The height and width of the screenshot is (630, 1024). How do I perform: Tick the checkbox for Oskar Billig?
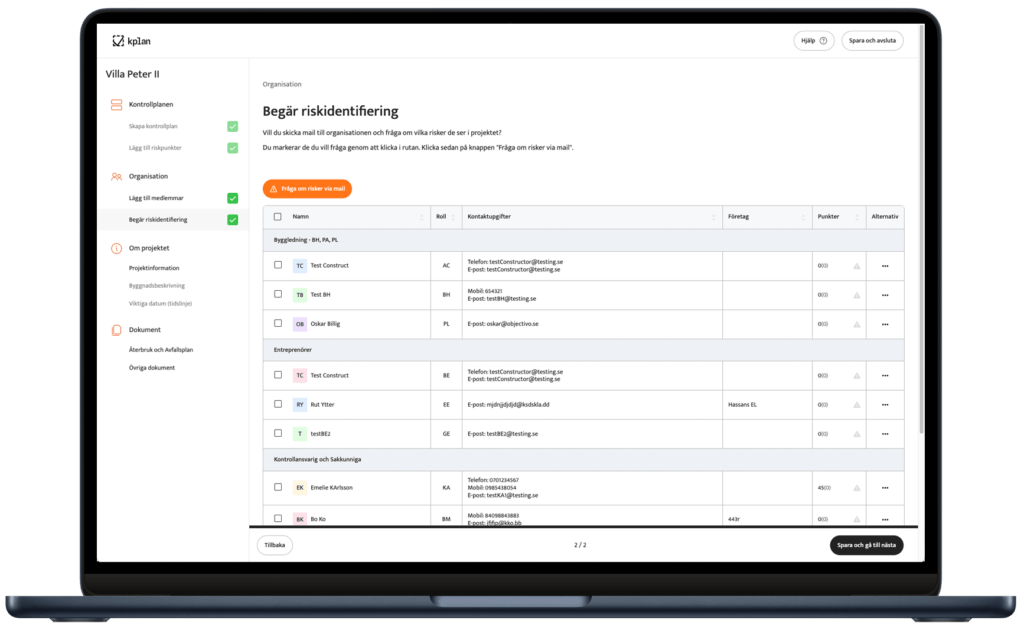pyautogui.click(x=278, y=324)
